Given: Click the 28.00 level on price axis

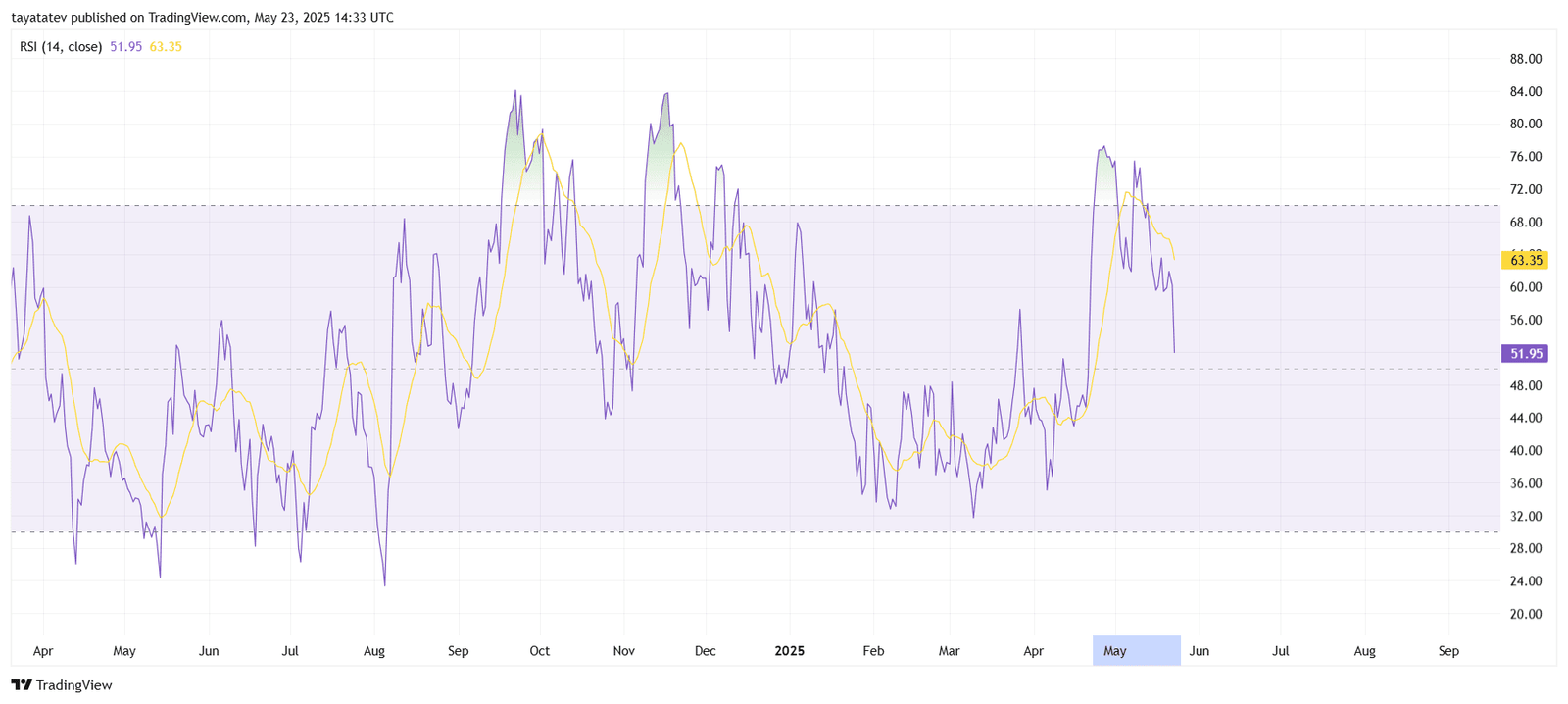Looking at the screenshot, I should (x=1526, y=548).
